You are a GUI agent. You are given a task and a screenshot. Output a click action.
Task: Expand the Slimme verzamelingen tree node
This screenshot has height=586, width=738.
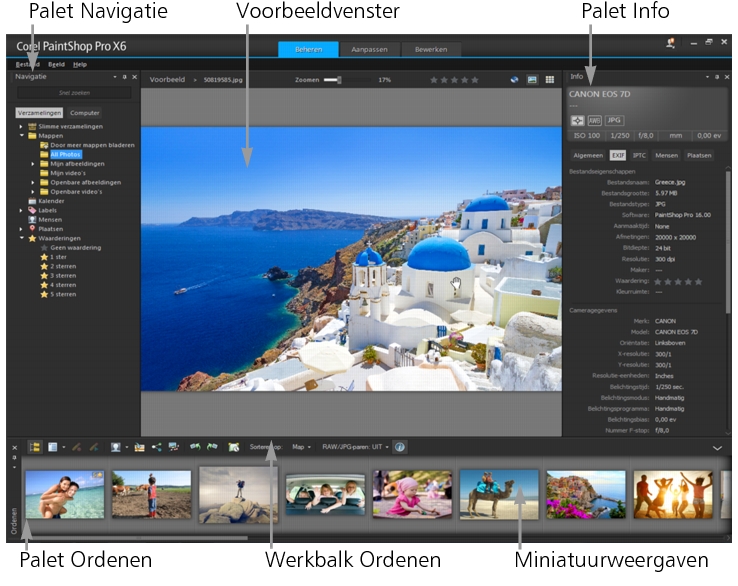(x=21, y=126)
